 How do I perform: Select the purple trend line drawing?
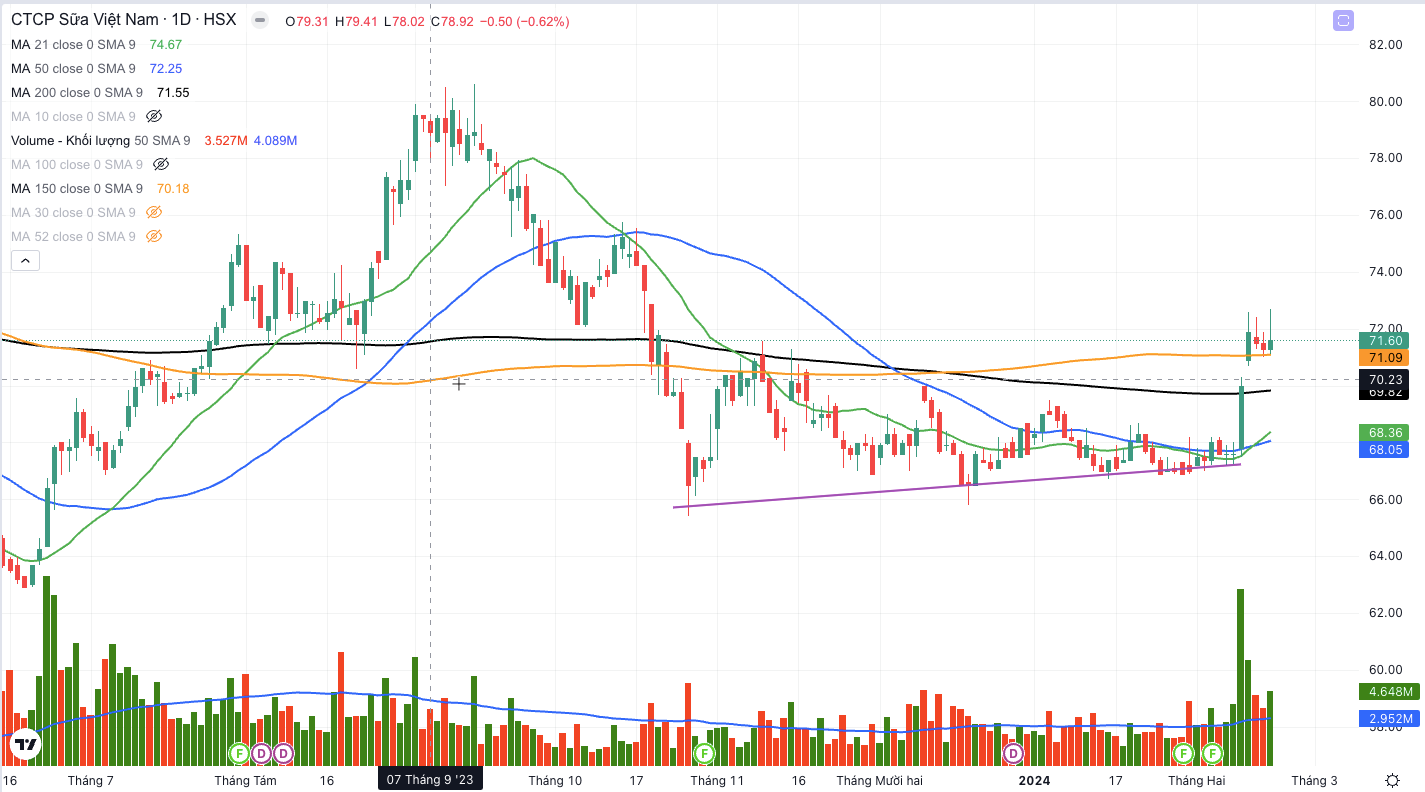click(957, 485)
